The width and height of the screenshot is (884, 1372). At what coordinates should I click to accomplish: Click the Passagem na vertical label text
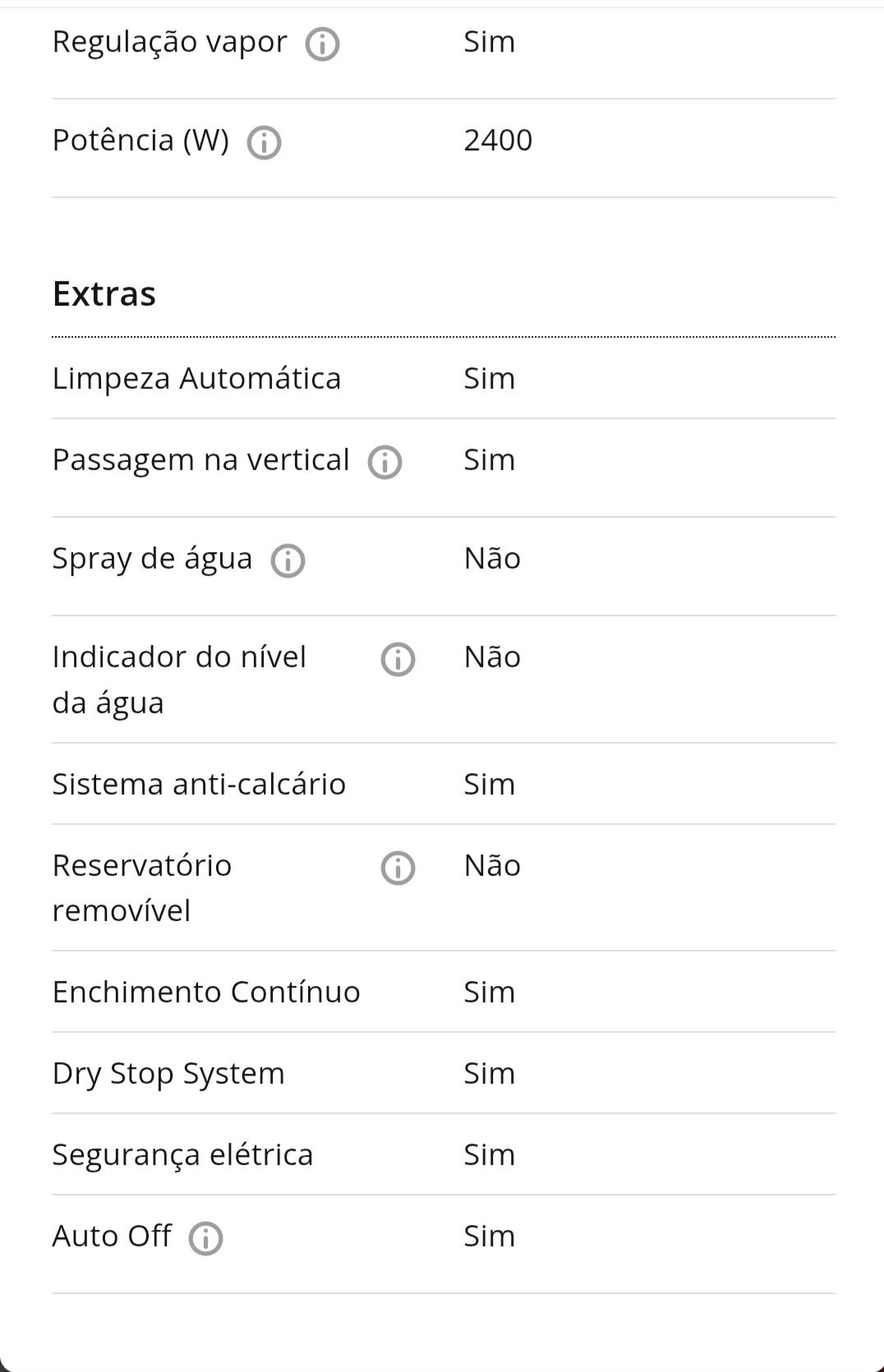(x=201, y=460)
